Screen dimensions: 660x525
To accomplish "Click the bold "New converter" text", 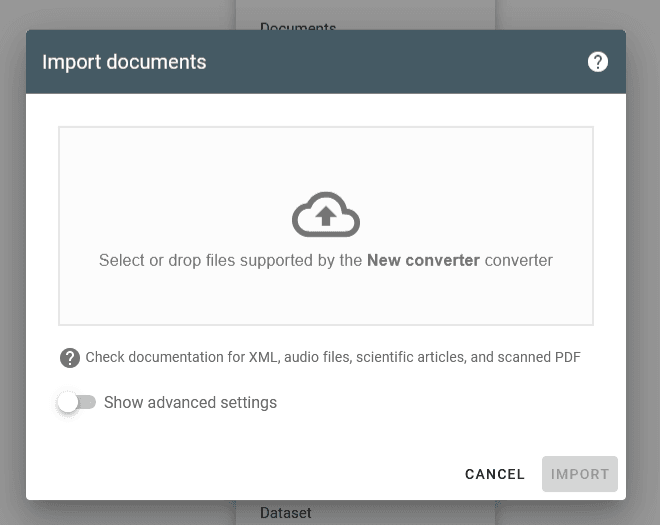I will click(423, 260).
